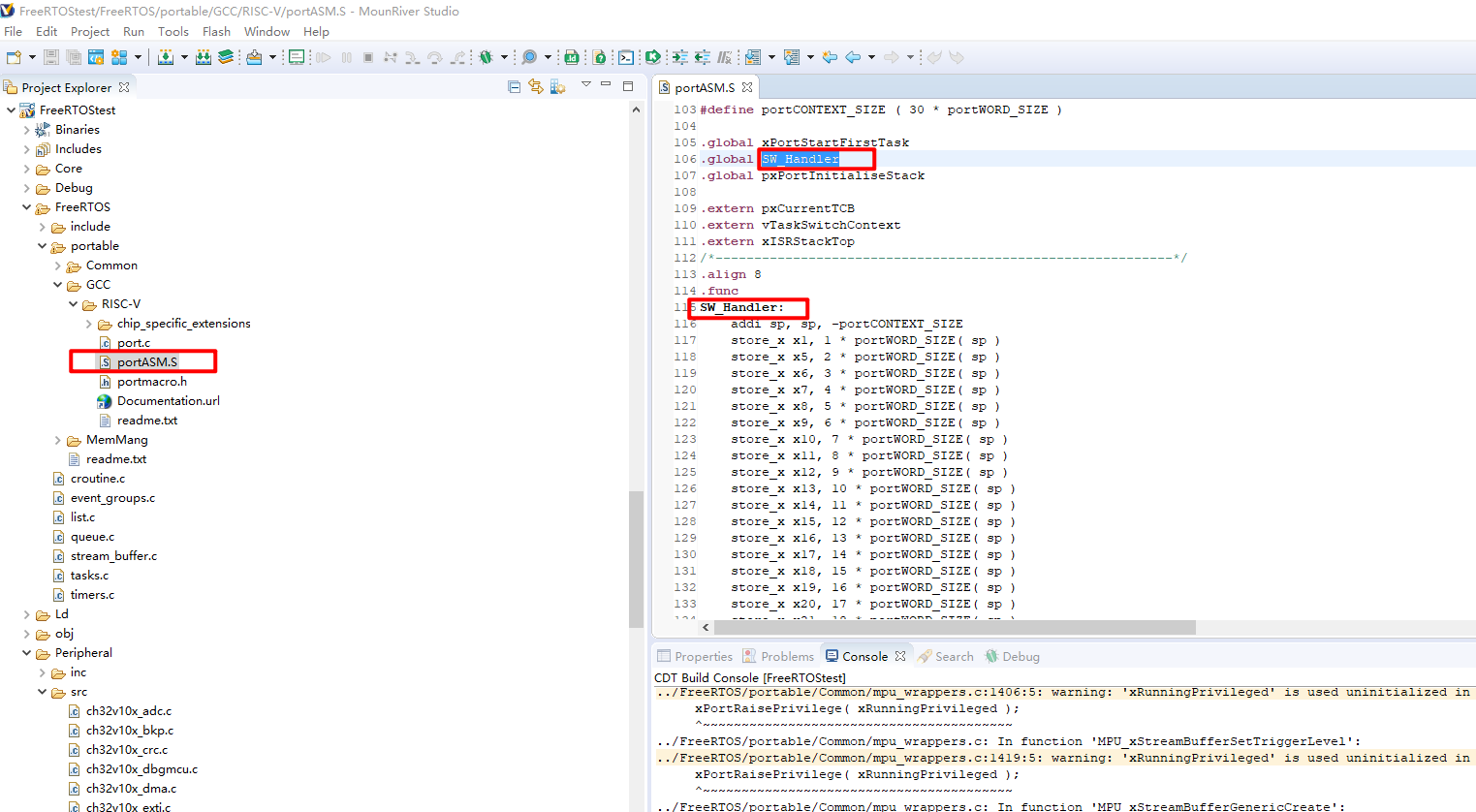Viewport: 1476px width, 812px height.
Task: Open the Terminal command-prompt icon
Action: coord(626,57)
